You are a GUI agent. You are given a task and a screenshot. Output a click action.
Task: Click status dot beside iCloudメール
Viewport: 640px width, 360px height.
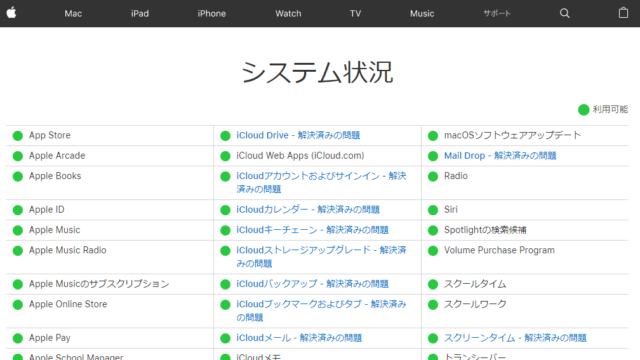tap(225, 338)
